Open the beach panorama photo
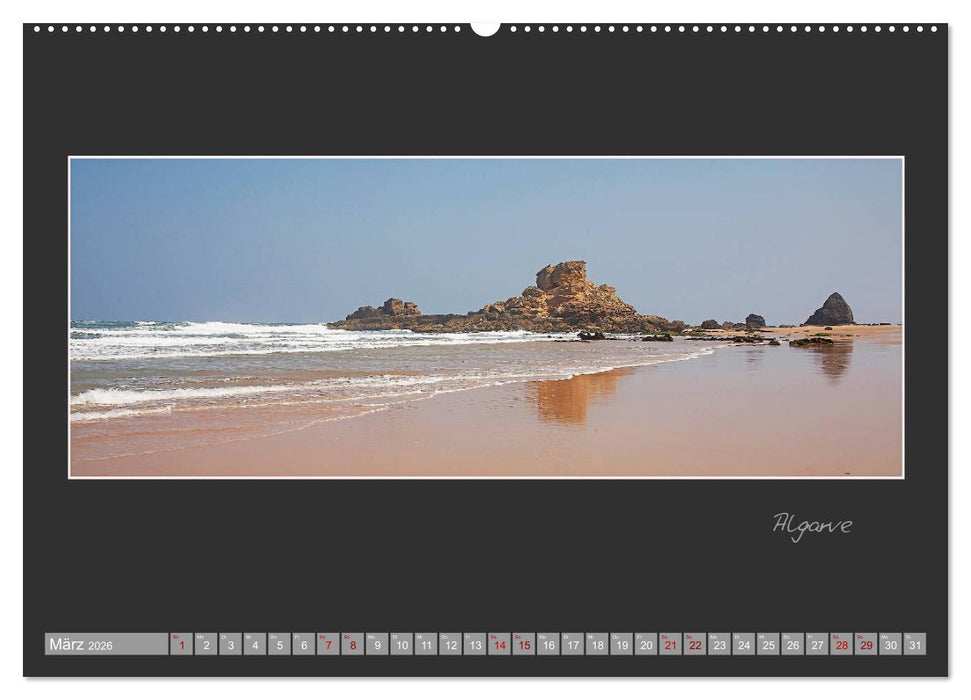Screen dimensions: 971x700 pyautogui.click(x=485, y=320)
